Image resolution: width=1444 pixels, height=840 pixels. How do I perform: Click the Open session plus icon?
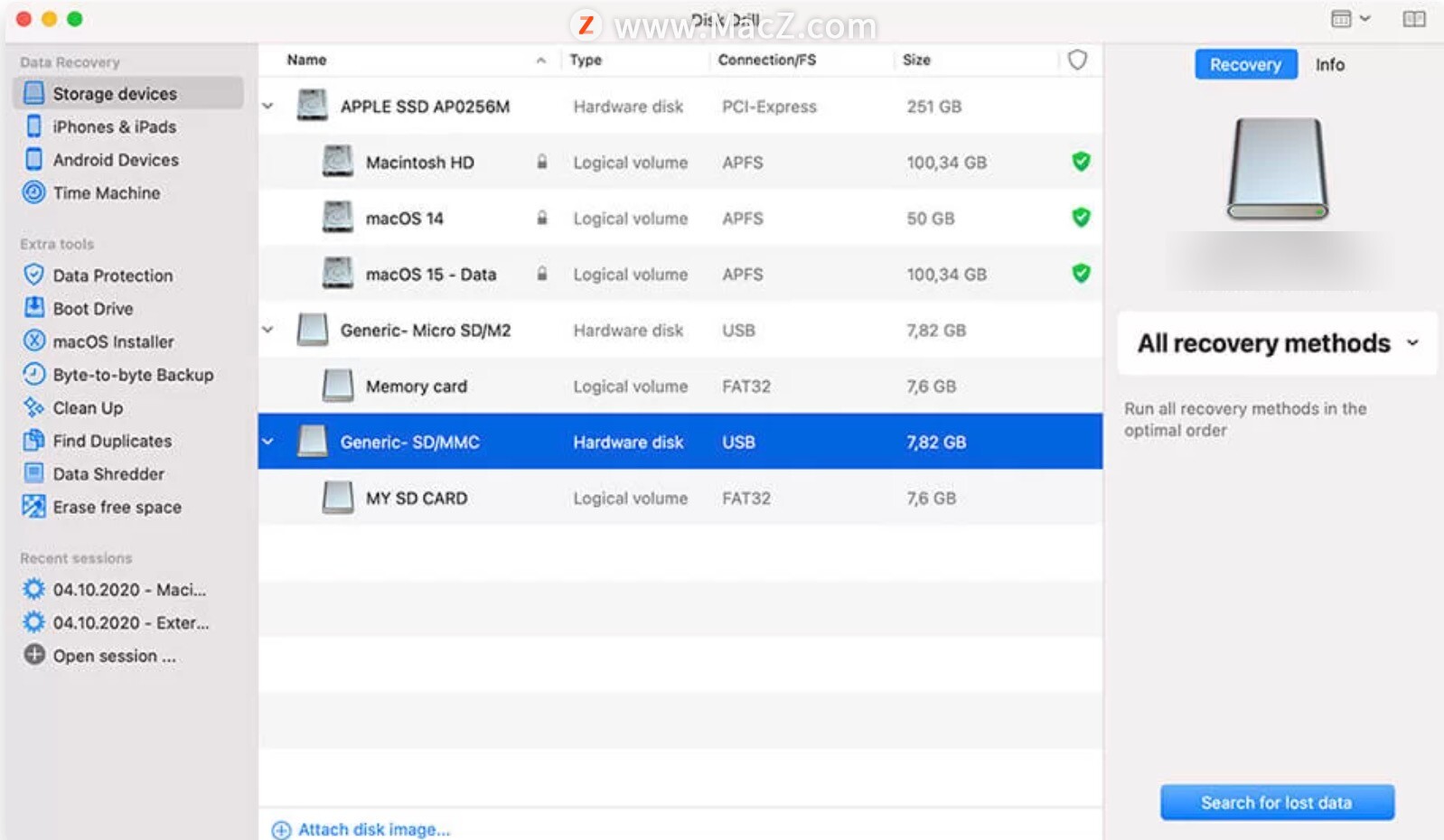(x=34, y=655)
